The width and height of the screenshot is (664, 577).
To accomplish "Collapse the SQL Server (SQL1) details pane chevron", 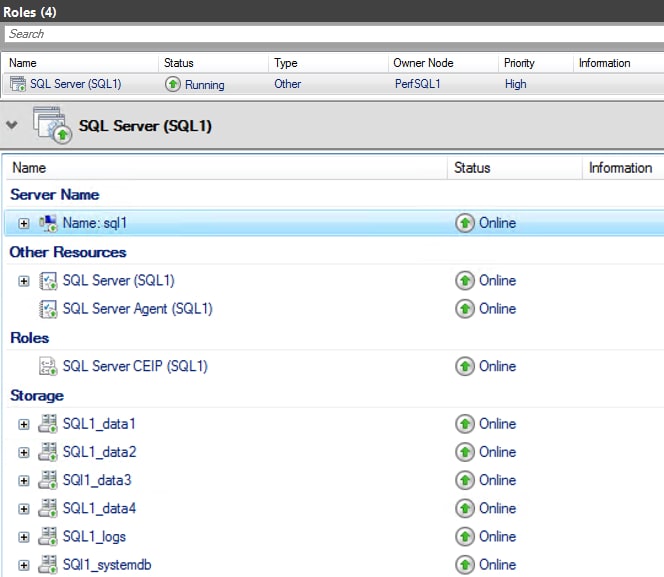I will tap(12, 125).
